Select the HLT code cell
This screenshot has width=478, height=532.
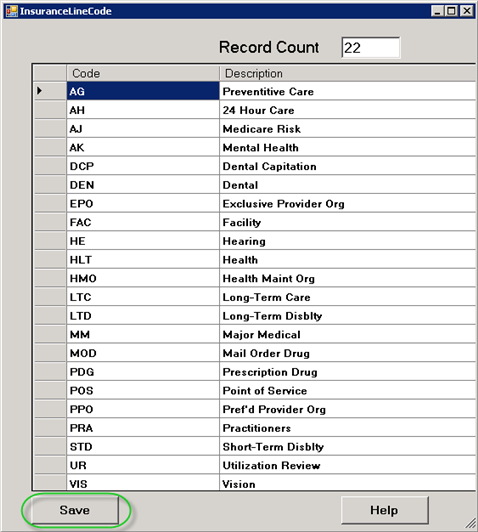coord(143,259)
